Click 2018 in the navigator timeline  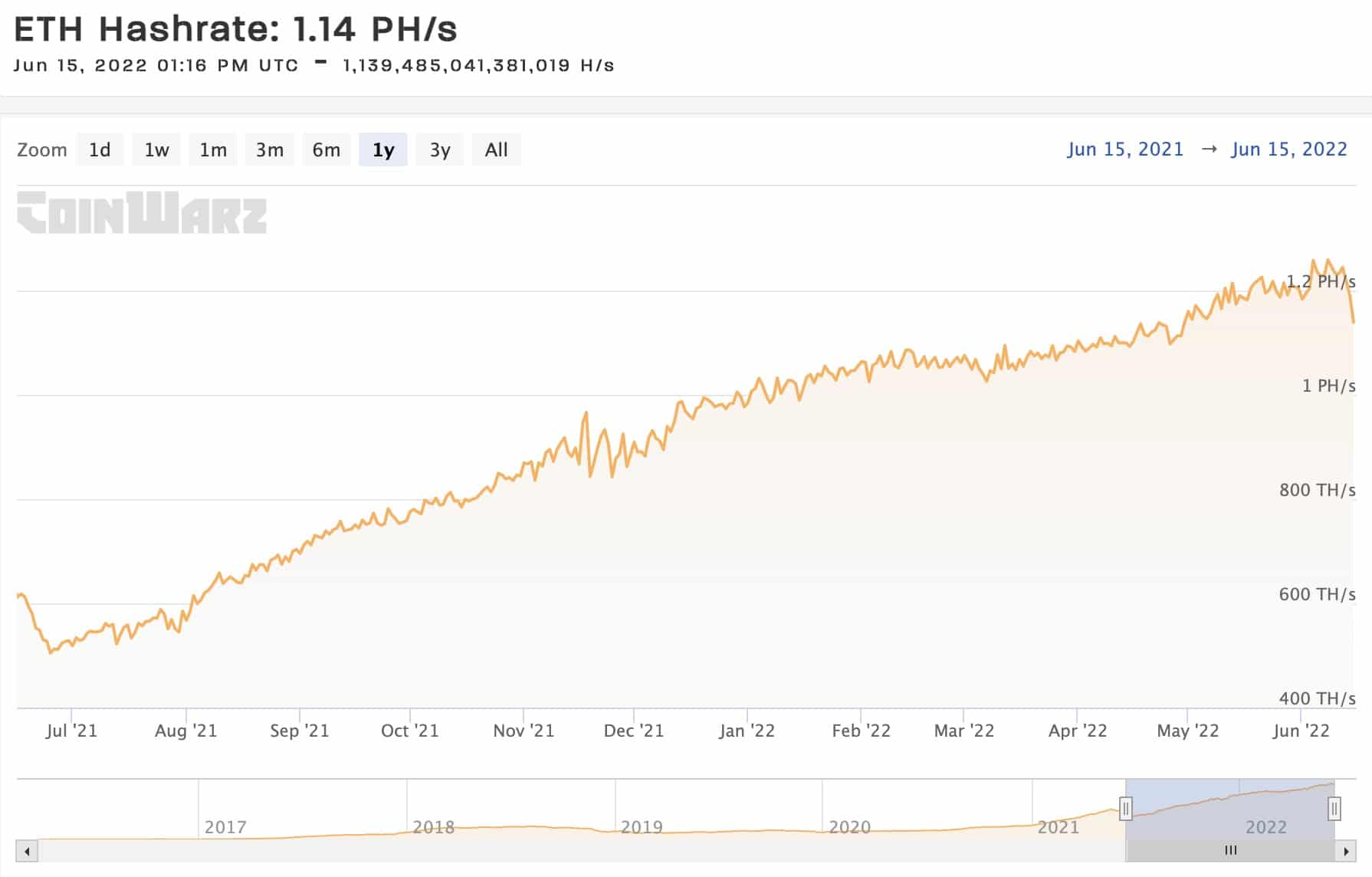pyautogui.click(x=434, y=827)
